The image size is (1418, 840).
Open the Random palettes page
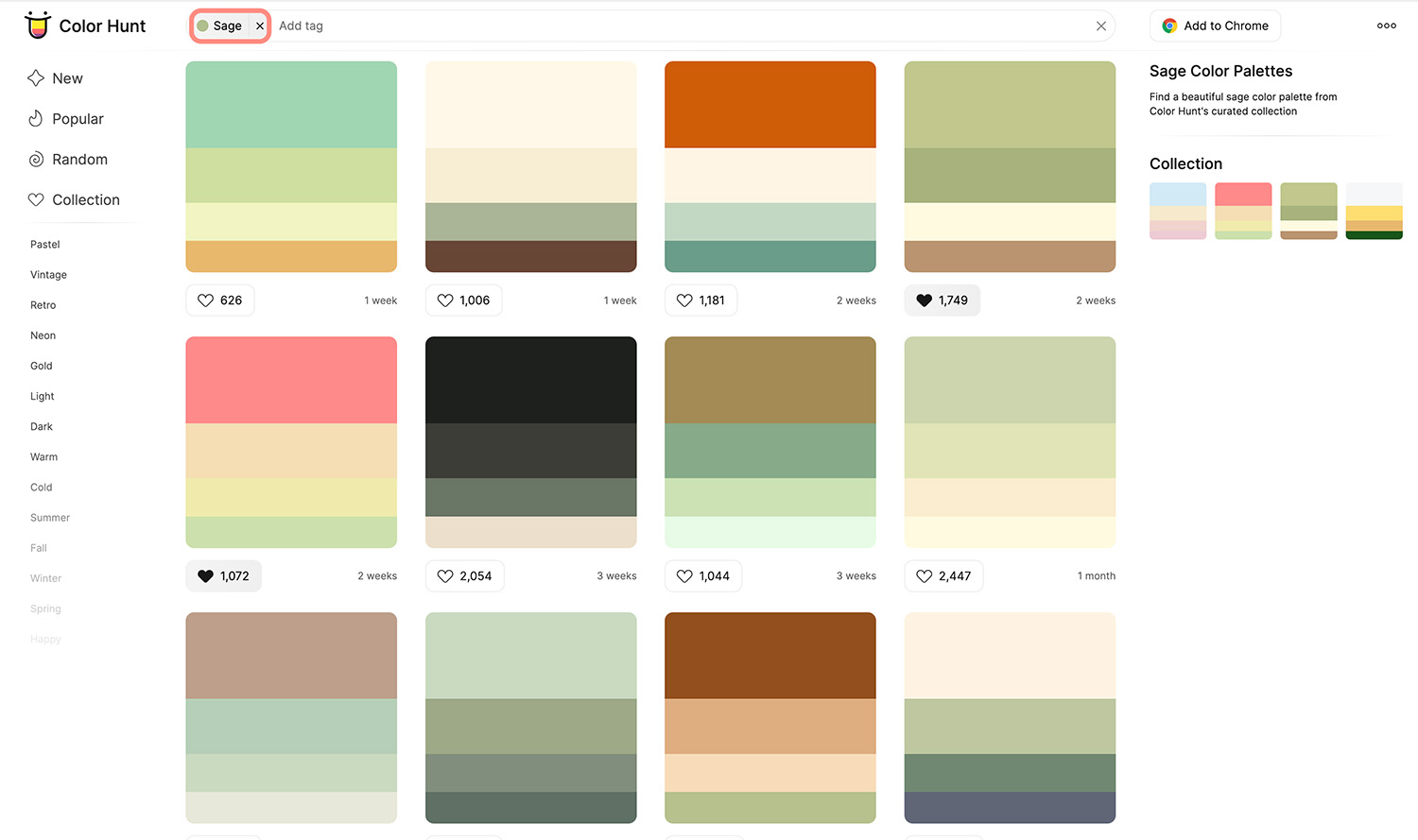67,160
